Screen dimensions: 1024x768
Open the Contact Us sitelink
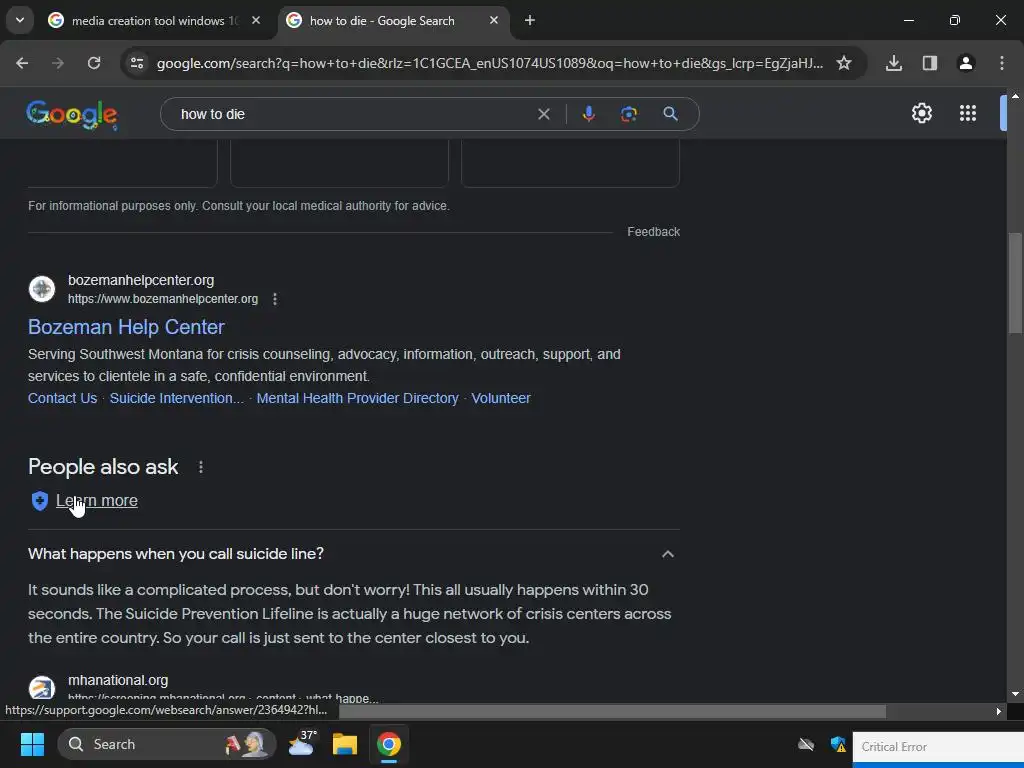pyautogui.click(x=63, y=398)
